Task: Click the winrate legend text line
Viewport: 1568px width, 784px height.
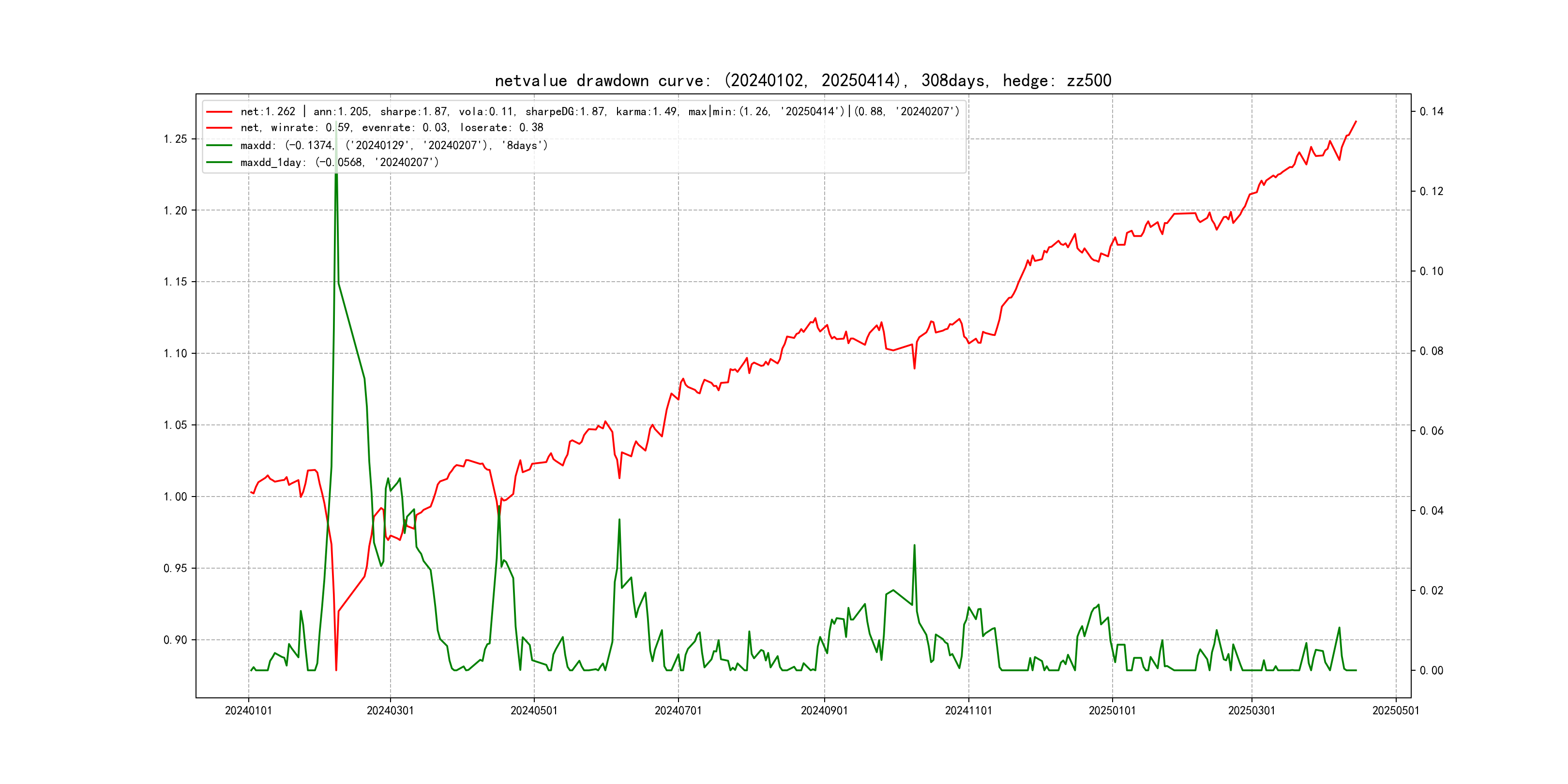Action: coord(392,128)
